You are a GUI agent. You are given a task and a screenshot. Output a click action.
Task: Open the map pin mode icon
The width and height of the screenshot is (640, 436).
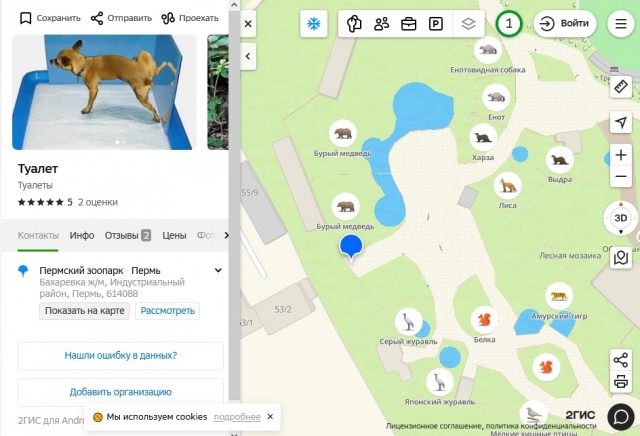point(621,258)
